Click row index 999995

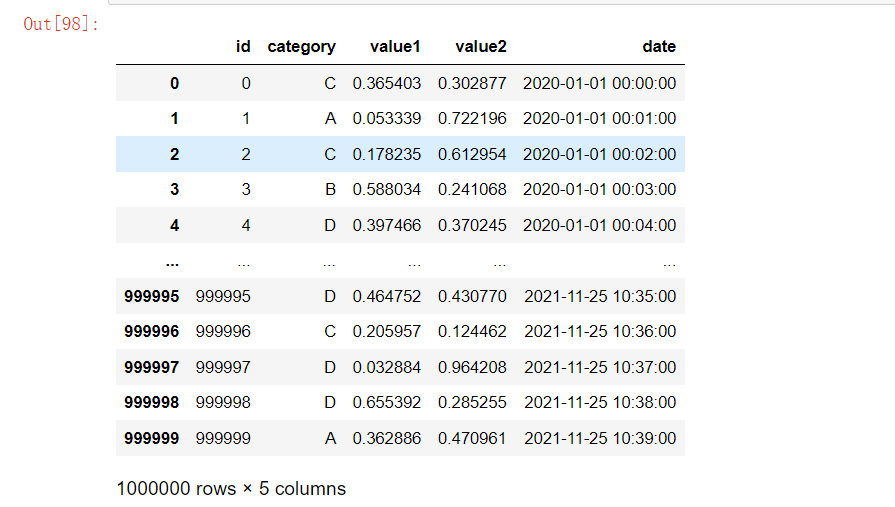click(151, 296)
